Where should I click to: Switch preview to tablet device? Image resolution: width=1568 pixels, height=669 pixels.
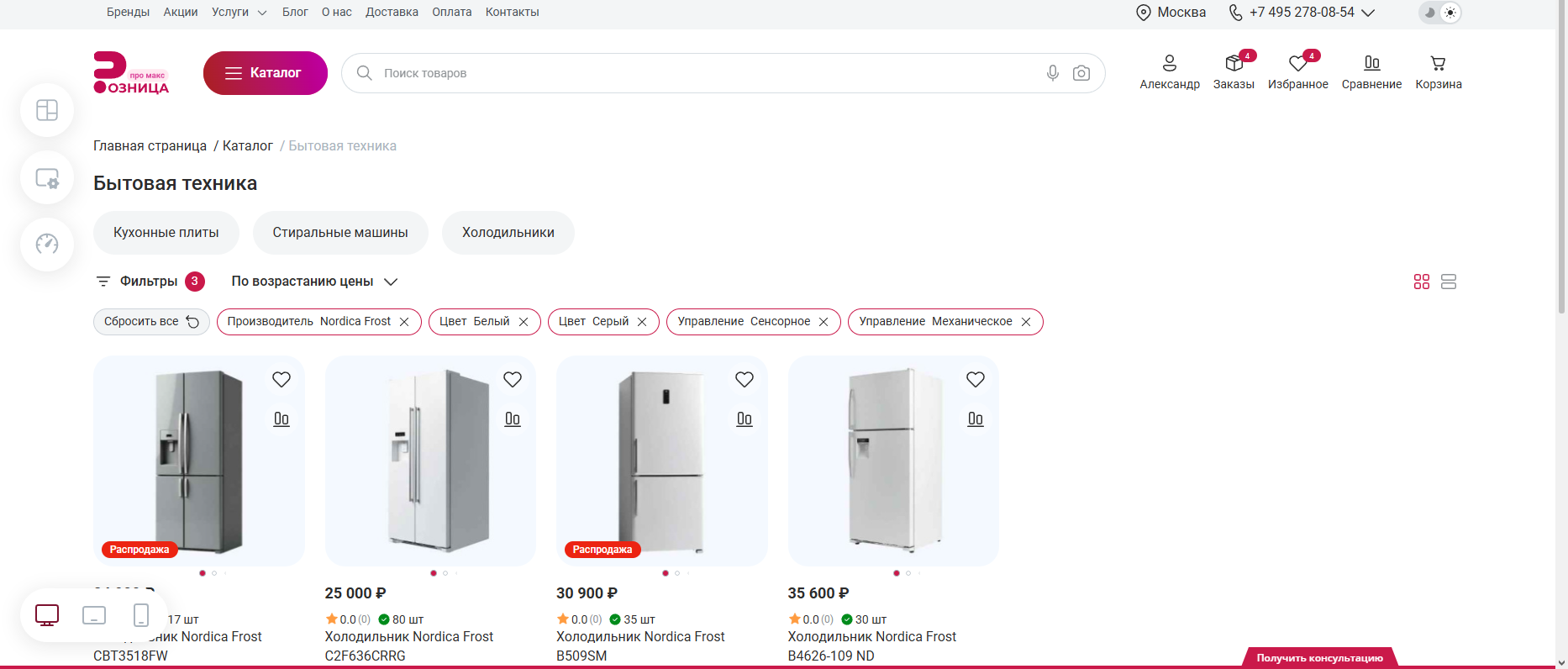(94, 615)
